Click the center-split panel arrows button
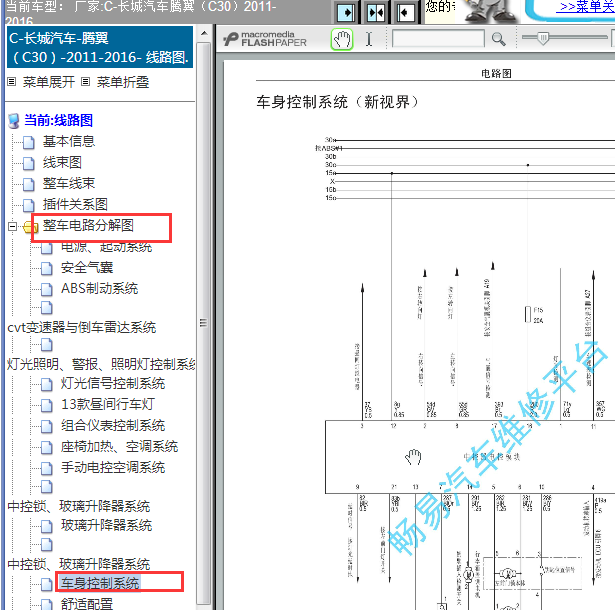This screenshot has width=615, height=610. point(376,13)
